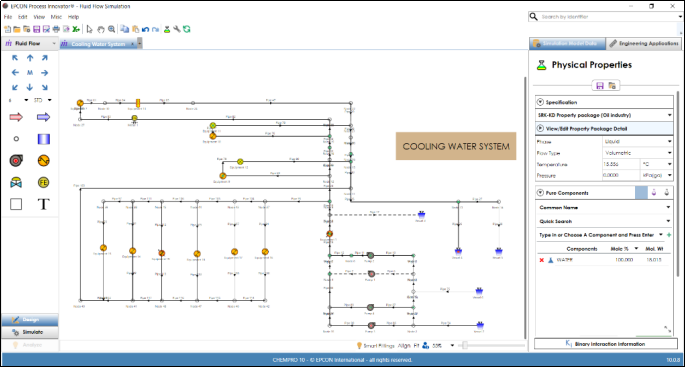This screenshot has height=368, width=685.
Task: Remove the WATER component with red X
Action: (542, 260)
